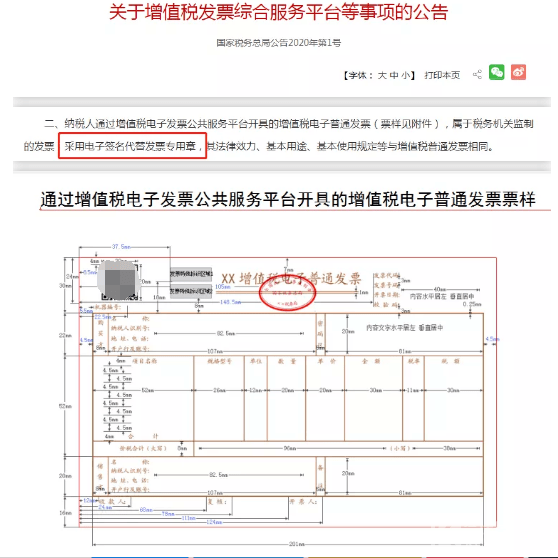Image resolution: width=558 pixels, height=558 pixels.
Task: Click the invoice sample heading 票样
Action: [288, 199]
